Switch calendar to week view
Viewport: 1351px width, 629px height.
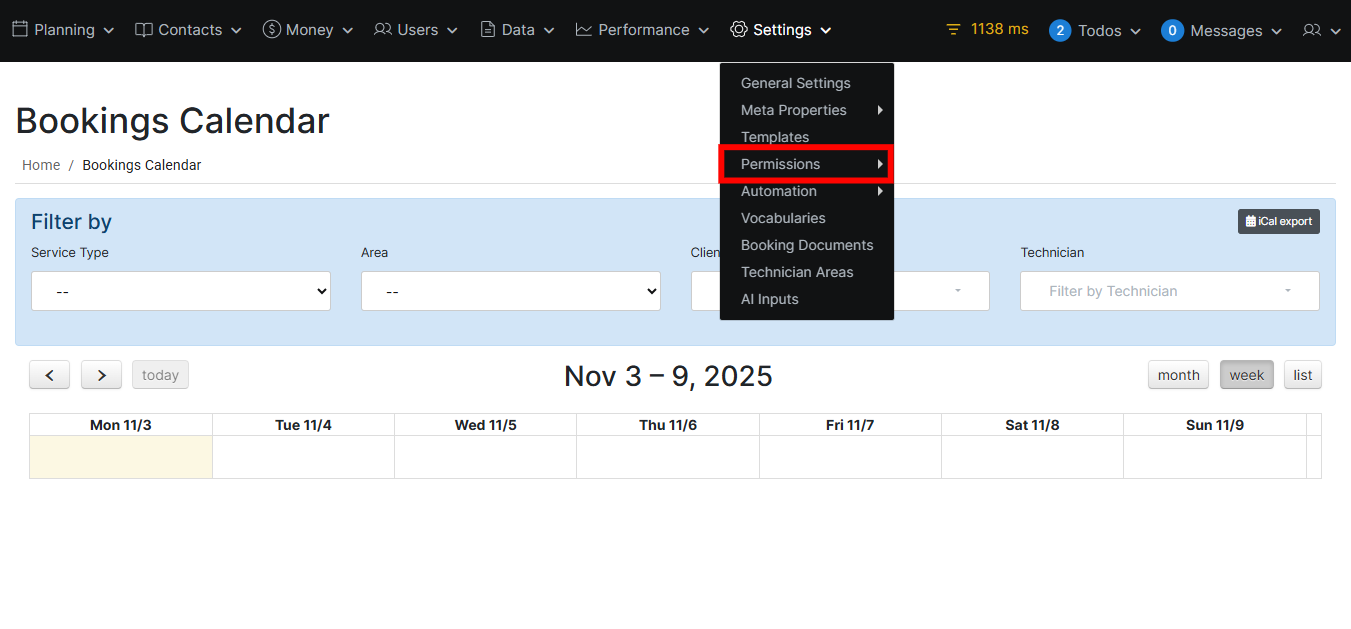pos(1246,375)
